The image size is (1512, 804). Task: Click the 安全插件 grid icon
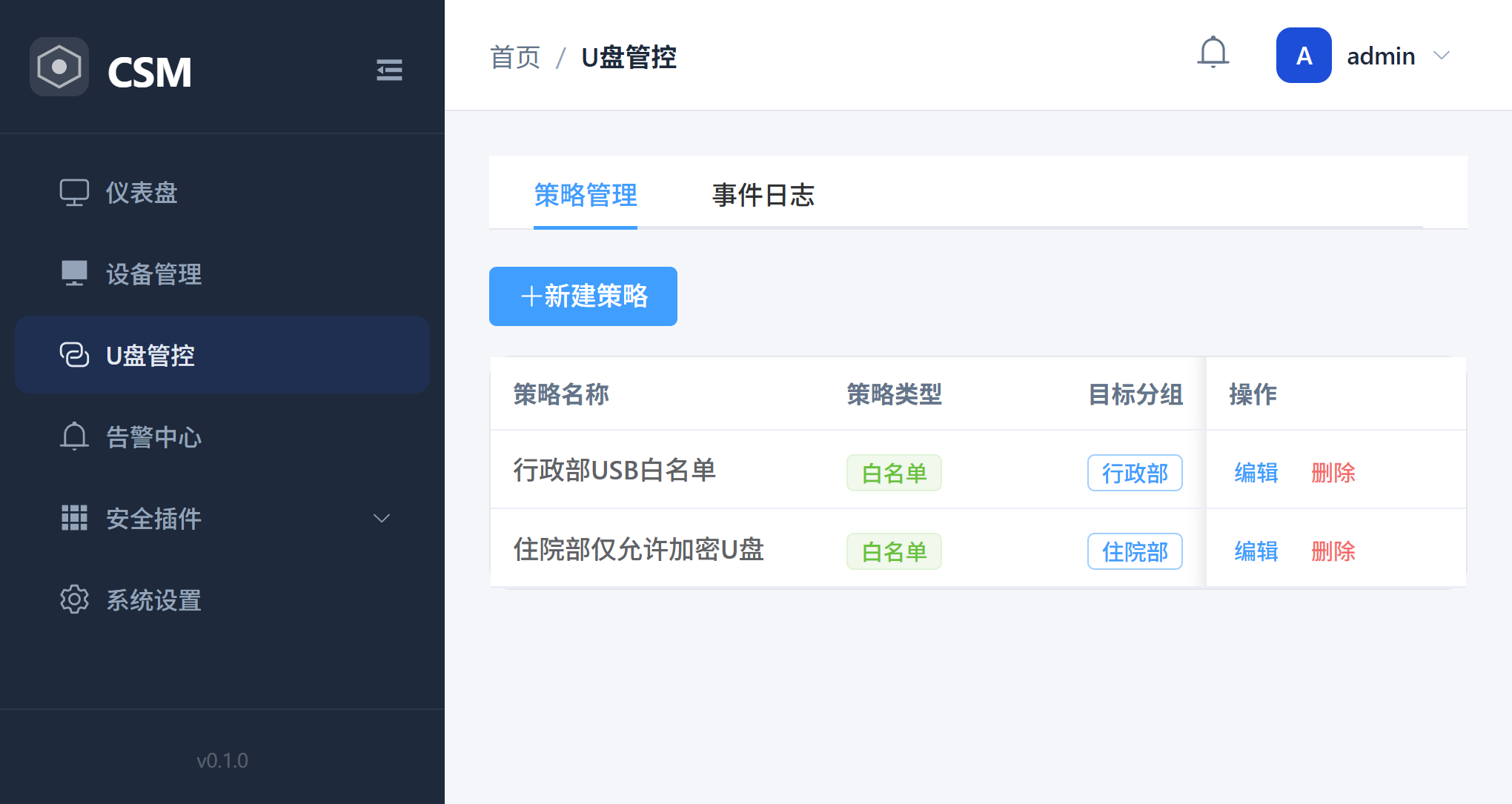coord(74,518)
